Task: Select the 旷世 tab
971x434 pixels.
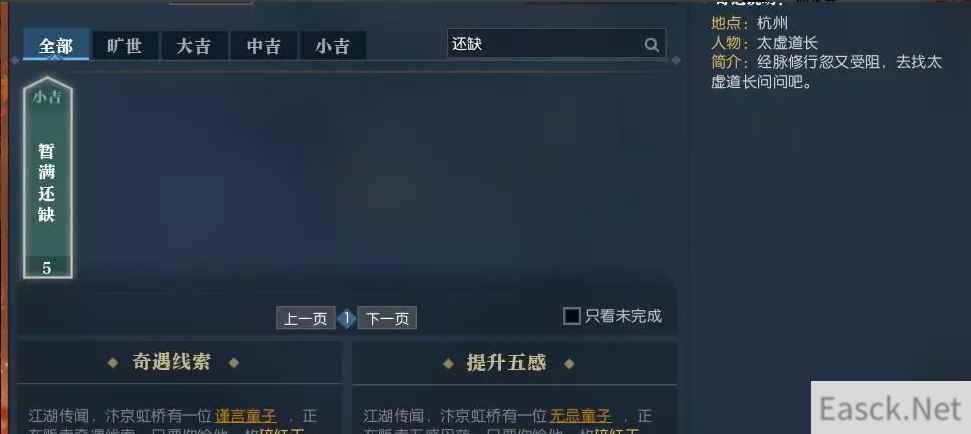Action: [x=124, y=46]
